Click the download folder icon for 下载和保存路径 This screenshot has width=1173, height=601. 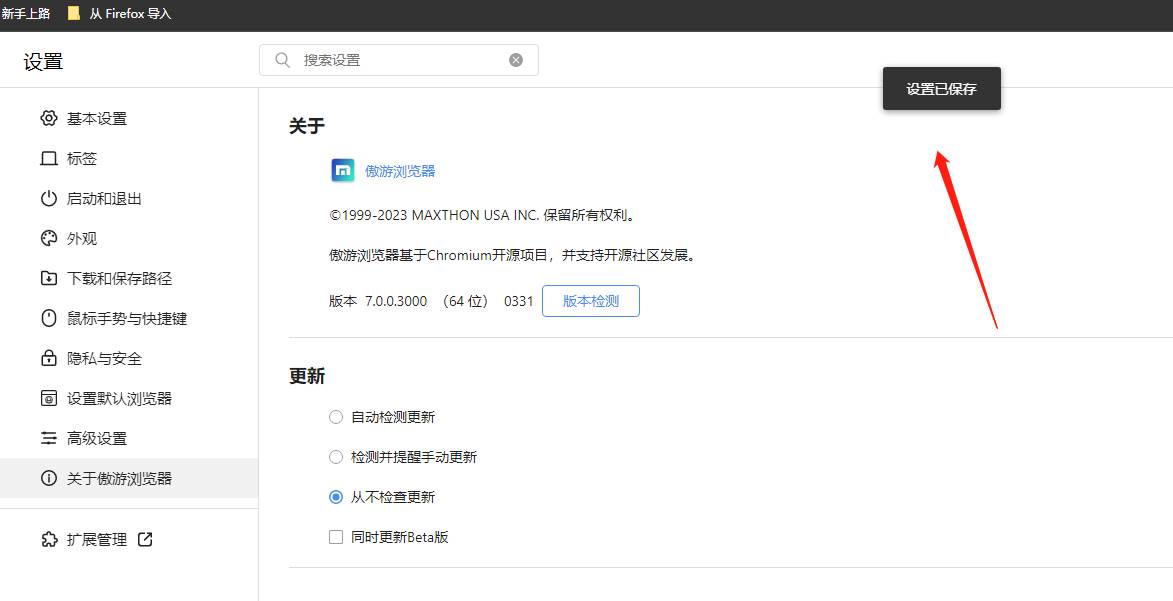[x=49, y=278]
